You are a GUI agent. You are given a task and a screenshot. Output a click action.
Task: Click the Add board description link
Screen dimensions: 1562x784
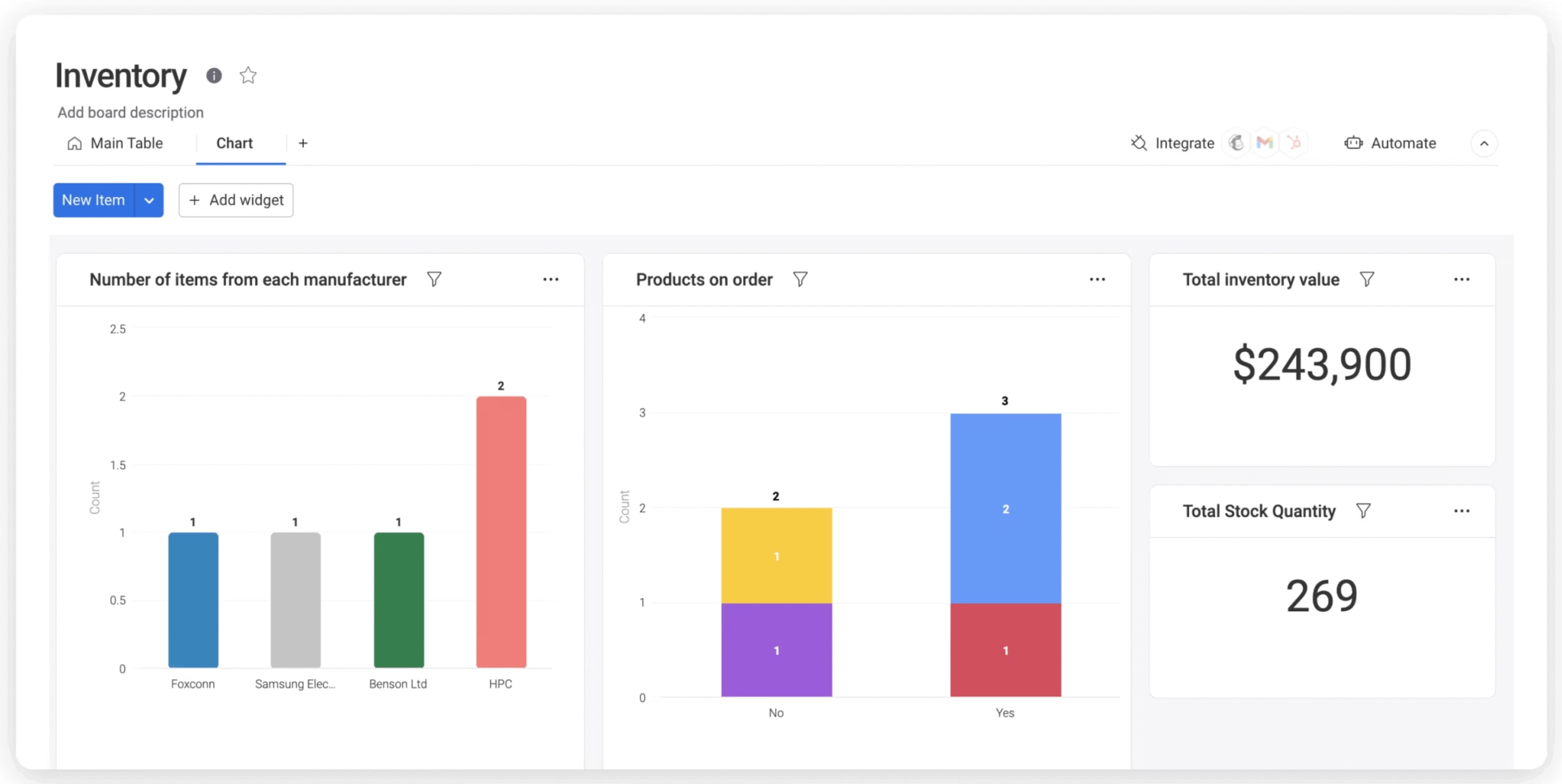pyautogui.click(x=130, y=112)
